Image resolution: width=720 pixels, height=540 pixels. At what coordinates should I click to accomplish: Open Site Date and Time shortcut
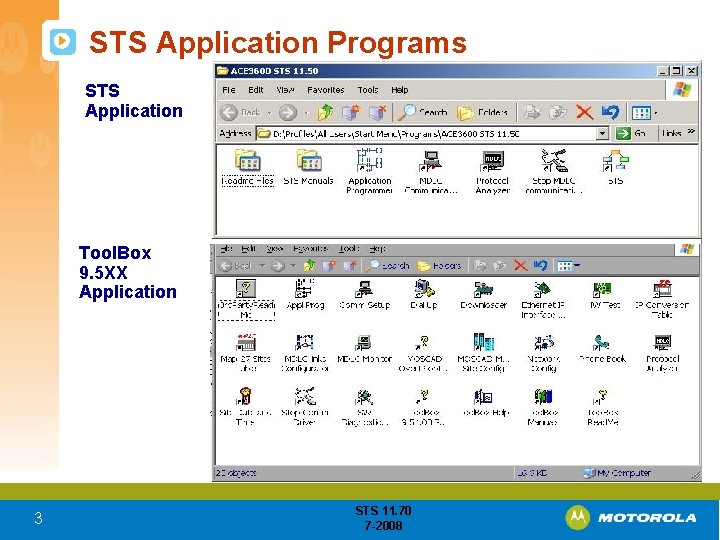(245, 407)
